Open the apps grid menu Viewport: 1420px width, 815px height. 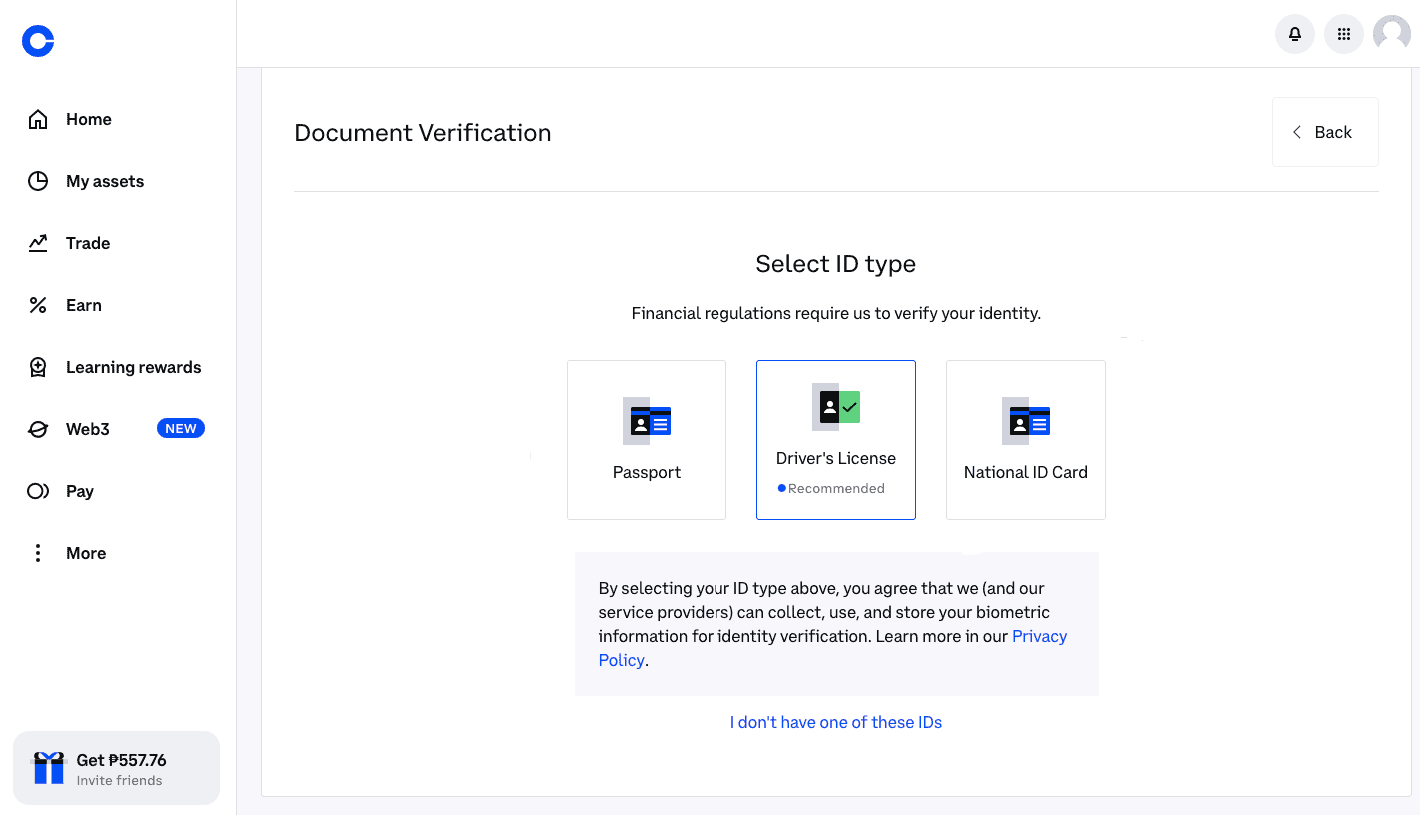(1343, 33)
